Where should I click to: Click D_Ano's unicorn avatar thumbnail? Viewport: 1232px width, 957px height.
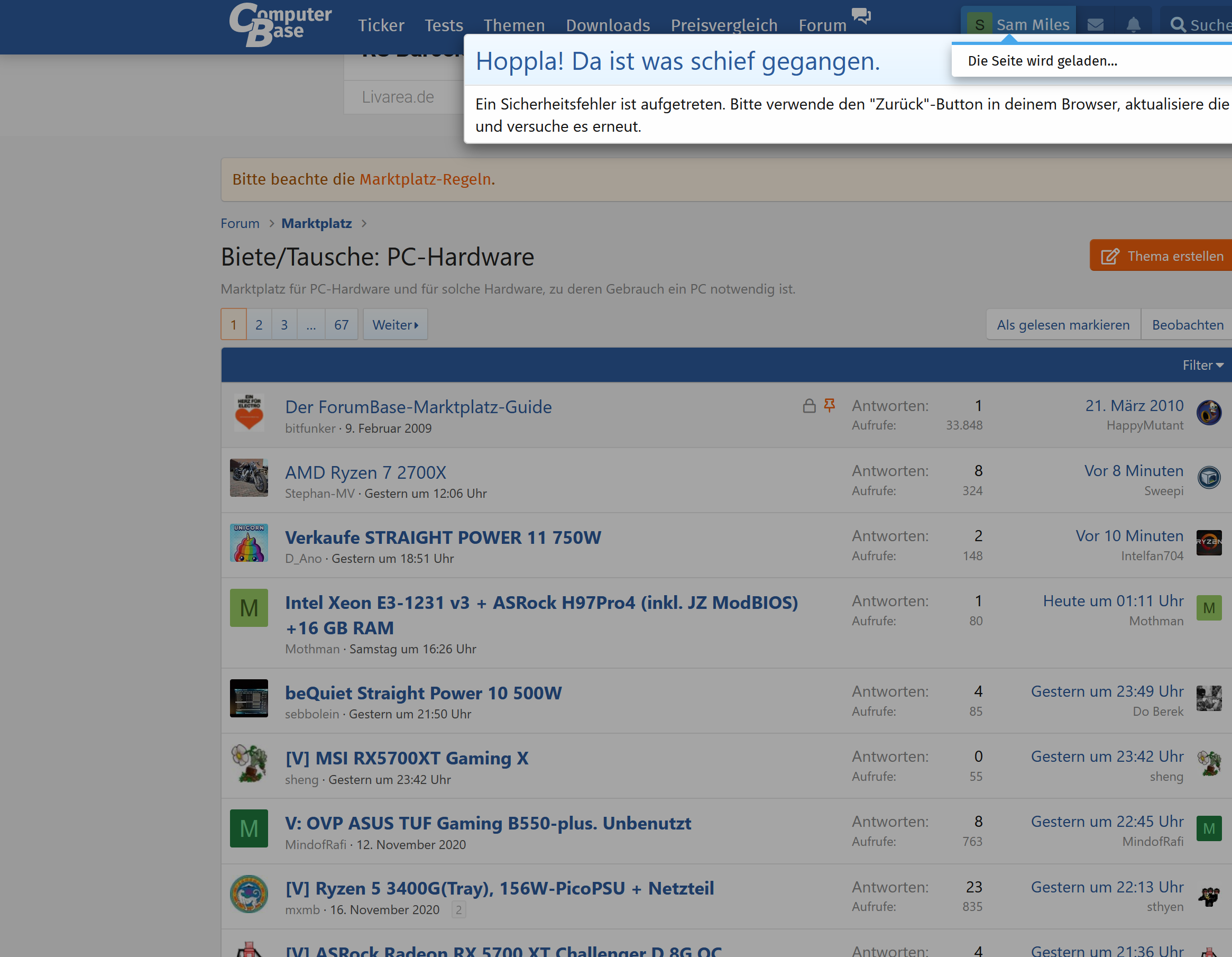point(249,543)
